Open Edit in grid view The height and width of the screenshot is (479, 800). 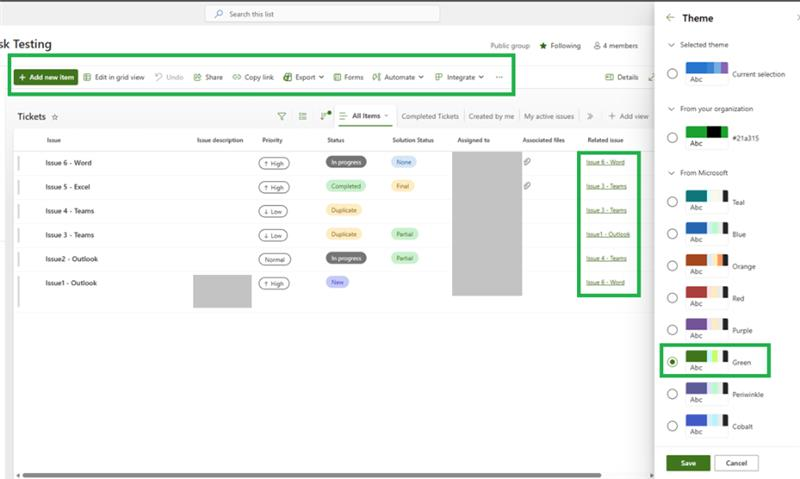(114, 77)
